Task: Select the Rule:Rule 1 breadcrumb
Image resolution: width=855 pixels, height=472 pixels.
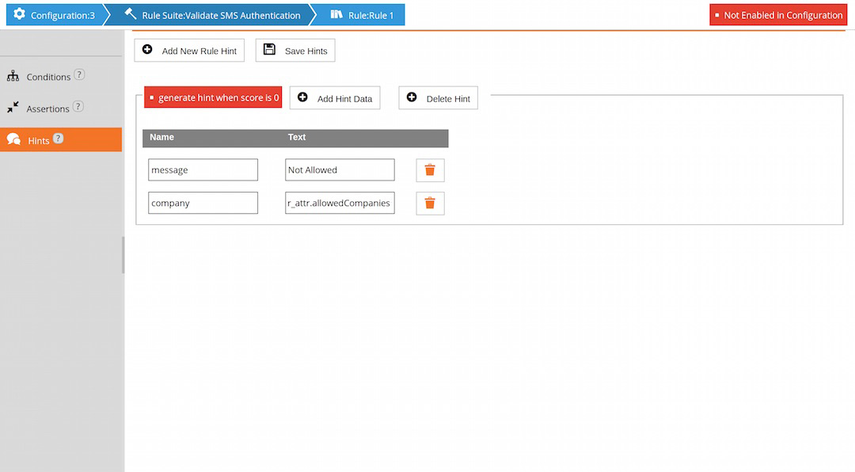Action: [362, 15]
